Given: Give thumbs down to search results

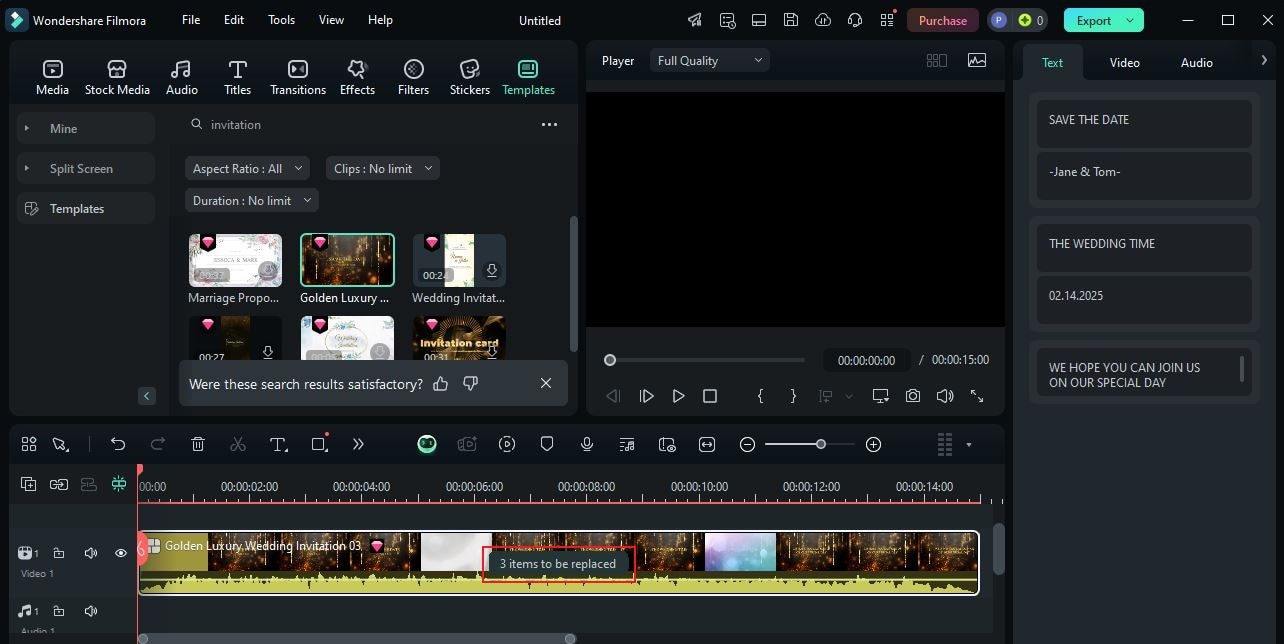Looking at the screenshot, I should (470, 383).
